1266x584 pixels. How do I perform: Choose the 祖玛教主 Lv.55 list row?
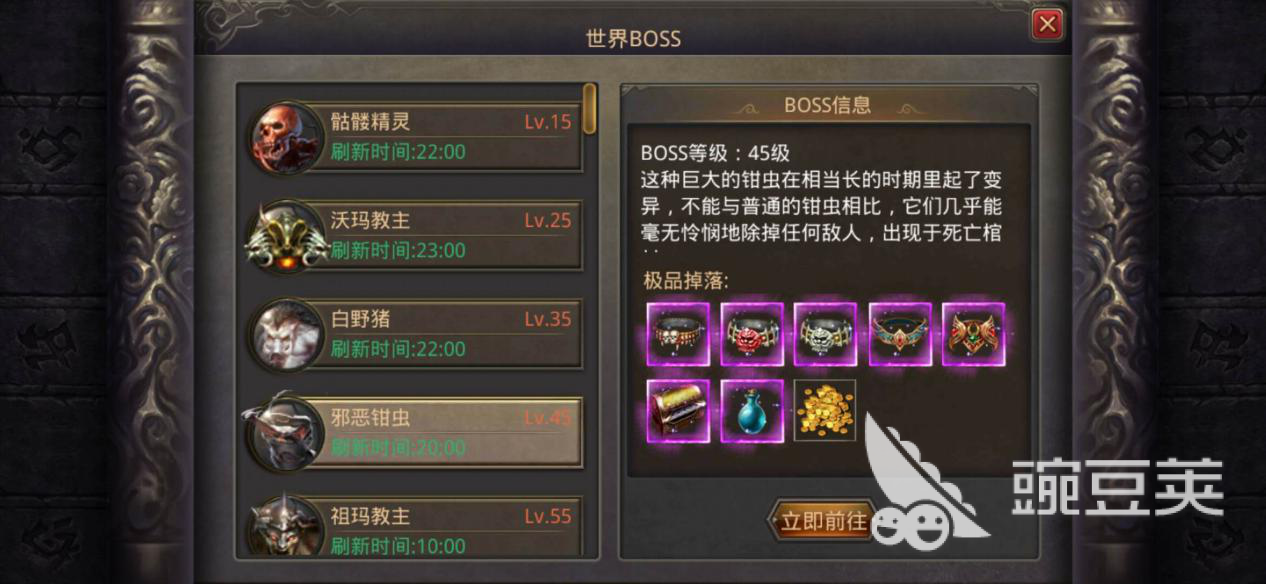[416, 527]
